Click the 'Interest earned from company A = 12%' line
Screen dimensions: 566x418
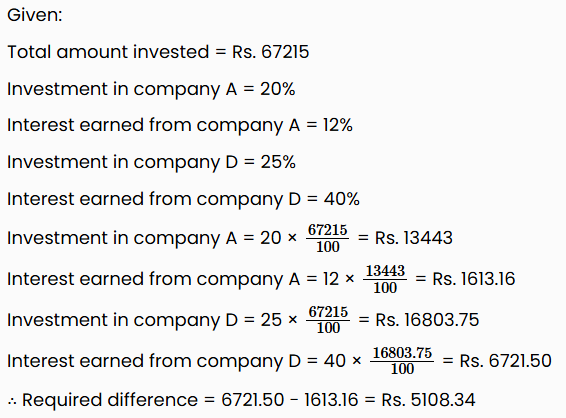[x=180, y=126]
